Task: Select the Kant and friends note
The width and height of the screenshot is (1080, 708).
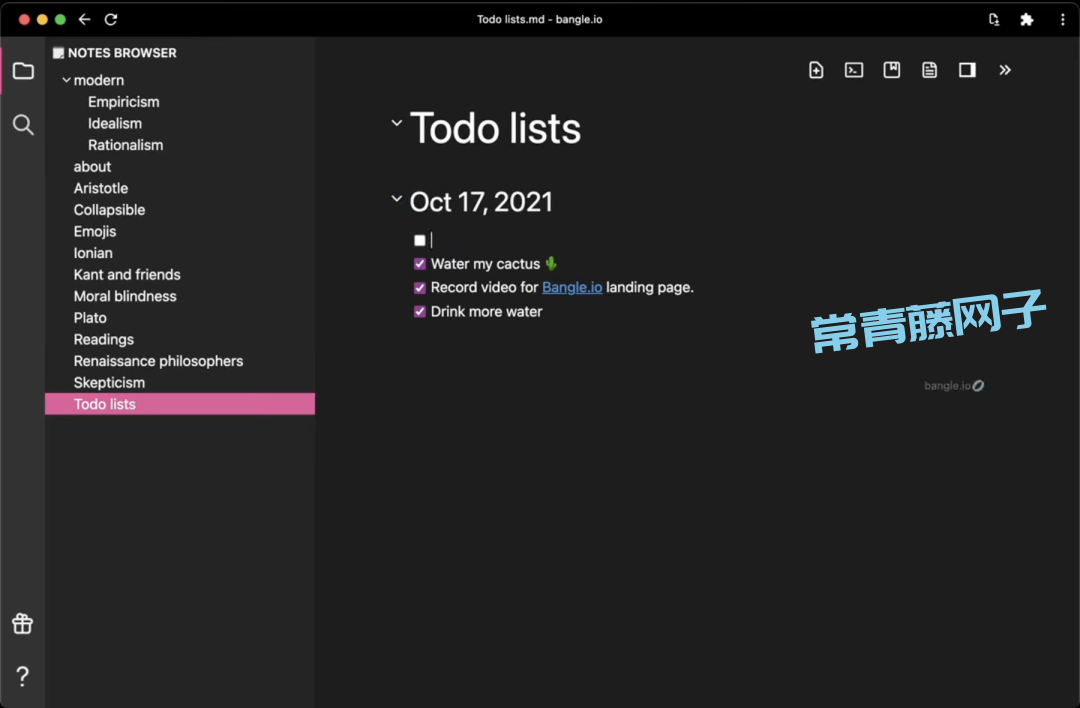Action: point(127,274)
